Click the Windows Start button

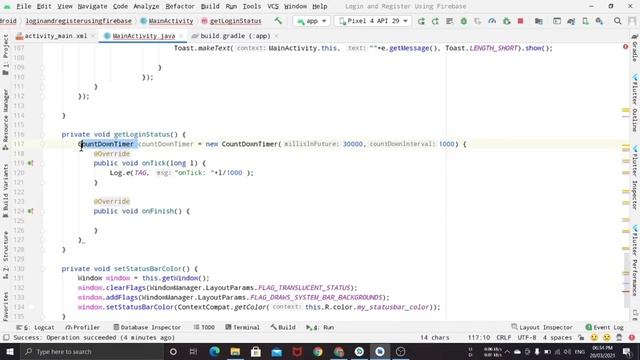[9, 351]
